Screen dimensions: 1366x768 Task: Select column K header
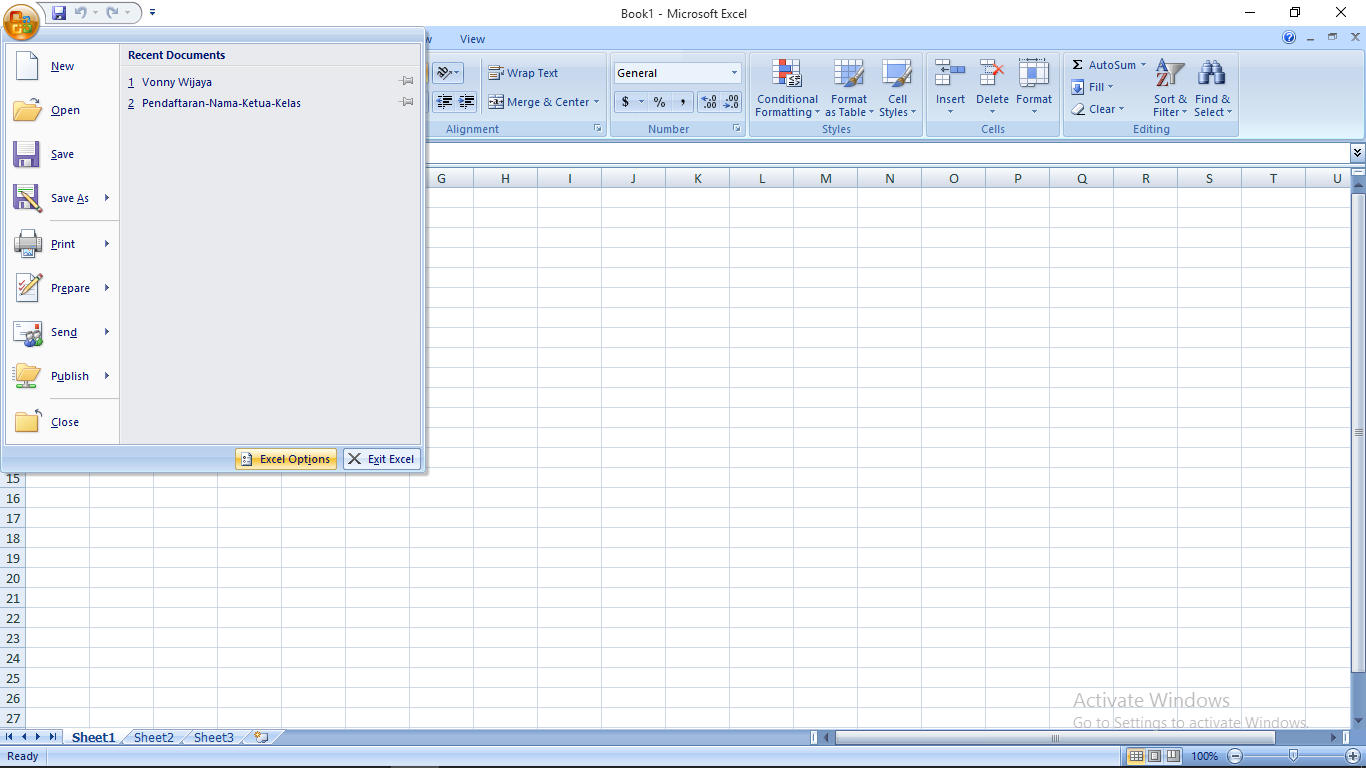[x=697, y=178]
